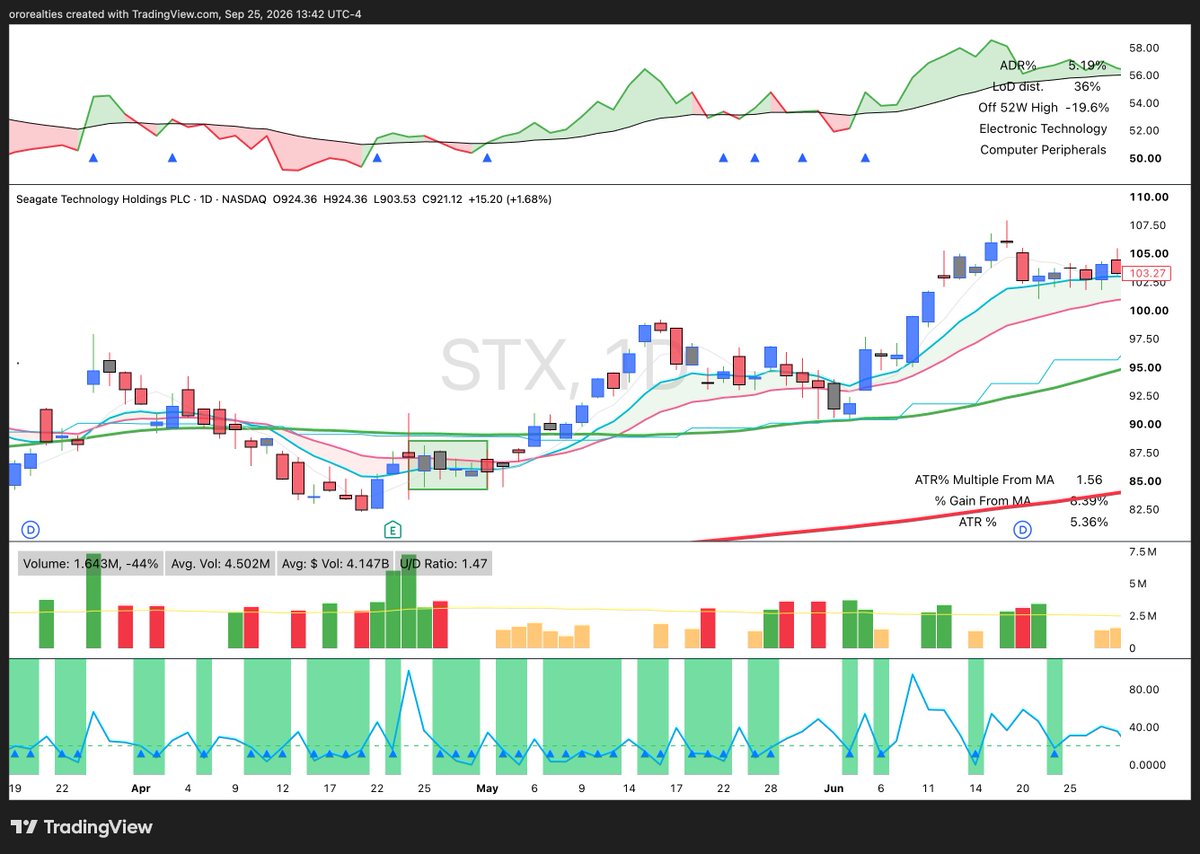The width and height of the screenshot is (1200, 854).
Task: Open the dividend D marker in late June
Action: [1022, 528]
